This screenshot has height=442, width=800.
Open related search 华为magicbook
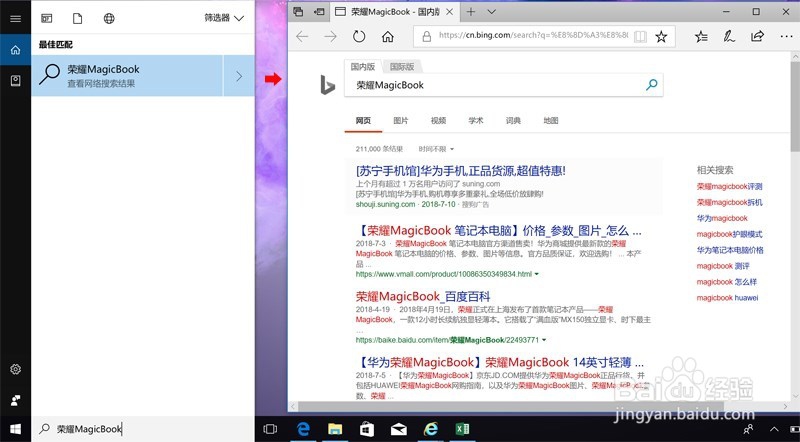722,218
